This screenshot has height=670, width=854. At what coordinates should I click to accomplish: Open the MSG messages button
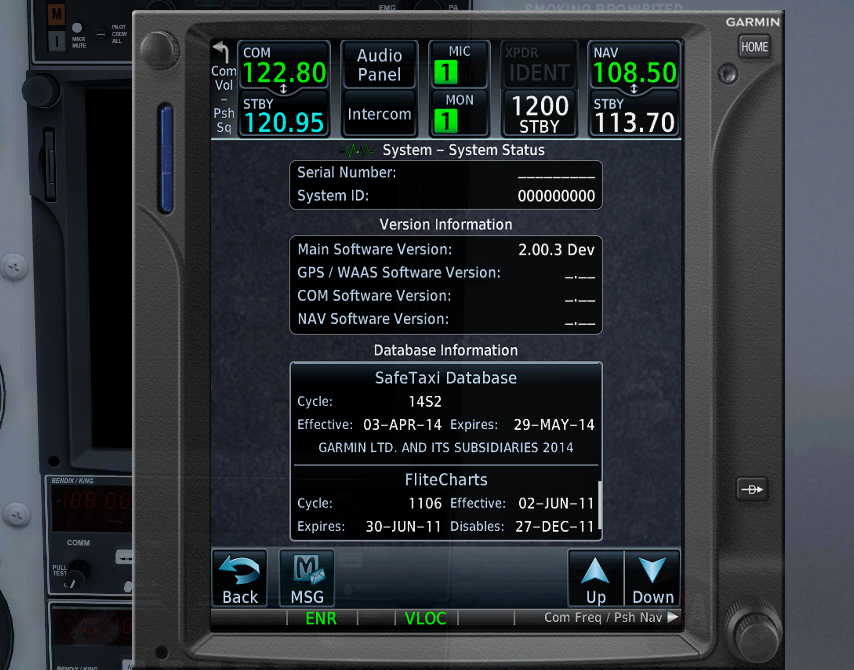click(307, 578)
